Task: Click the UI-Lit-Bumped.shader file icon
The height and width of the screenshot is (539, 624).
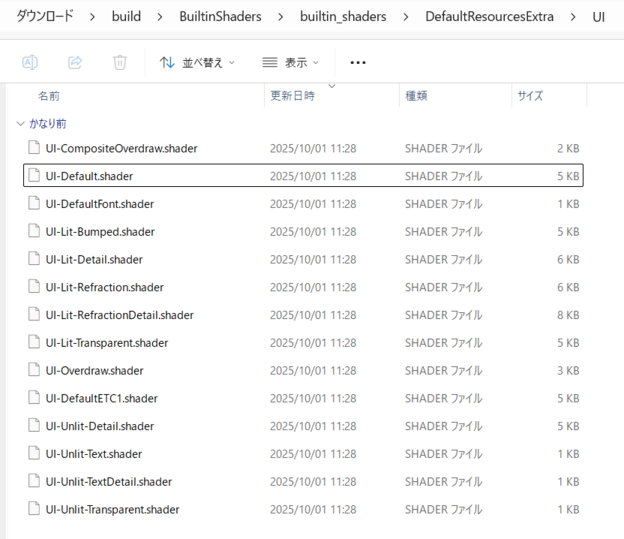Action: (x=34, y=232)
